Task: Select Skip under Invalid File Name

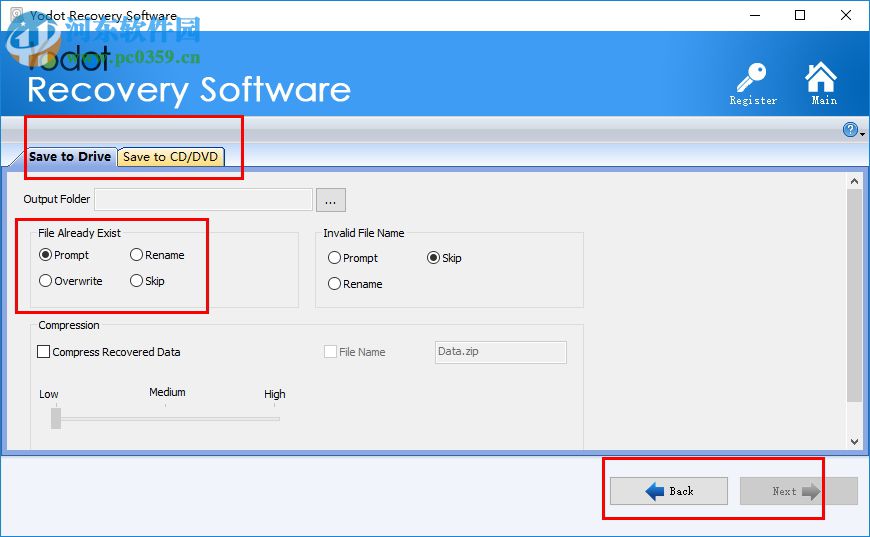Action: click(444, 258)
